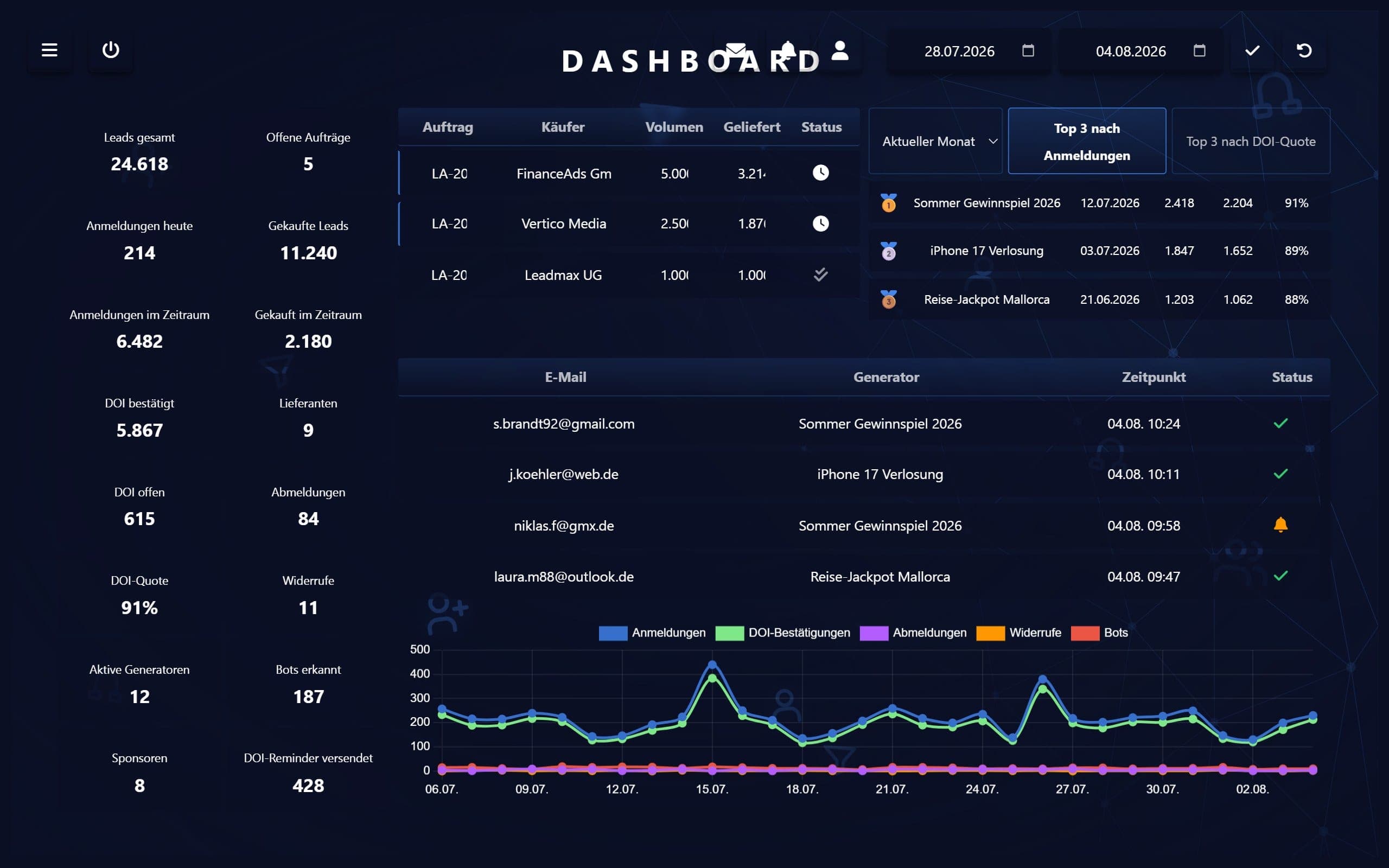
Task: Click the Widerrufe orange legend swatch
Action: point(990,633)
